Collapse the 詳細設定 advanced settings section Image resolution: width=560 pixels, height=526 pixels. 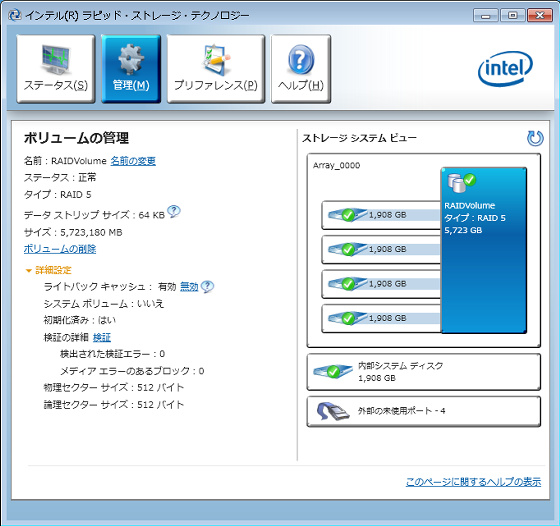(49, 270)
